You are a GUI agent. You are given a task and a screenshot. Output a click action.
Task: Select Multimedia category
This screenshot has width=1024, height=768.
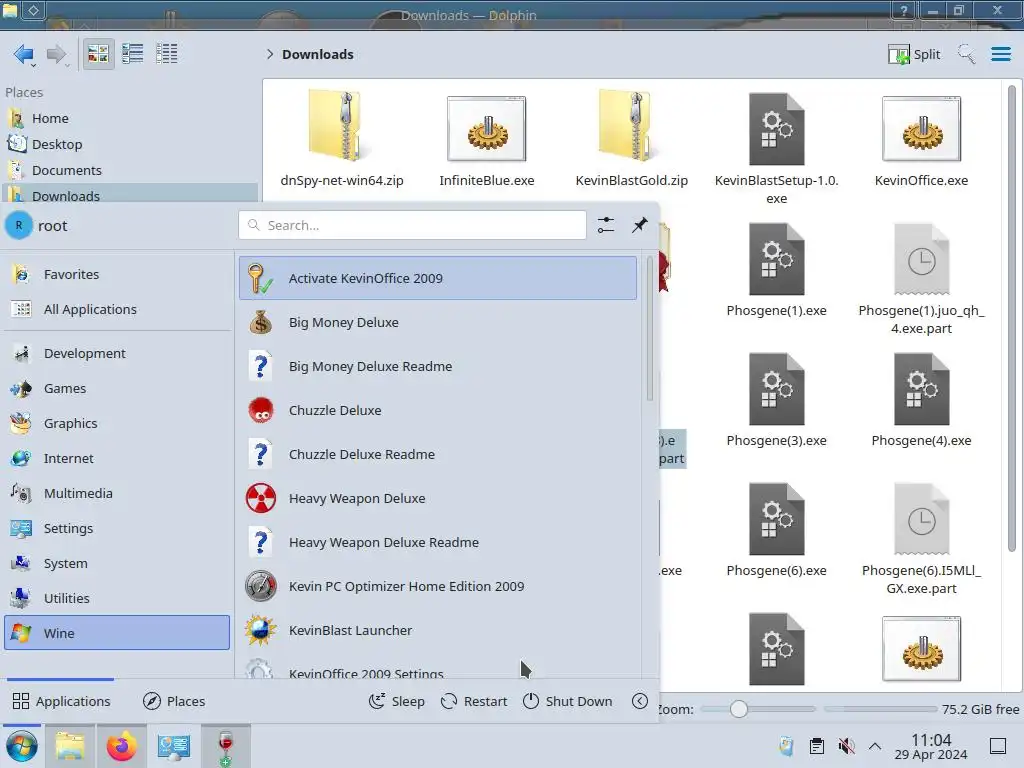[117, 493]
